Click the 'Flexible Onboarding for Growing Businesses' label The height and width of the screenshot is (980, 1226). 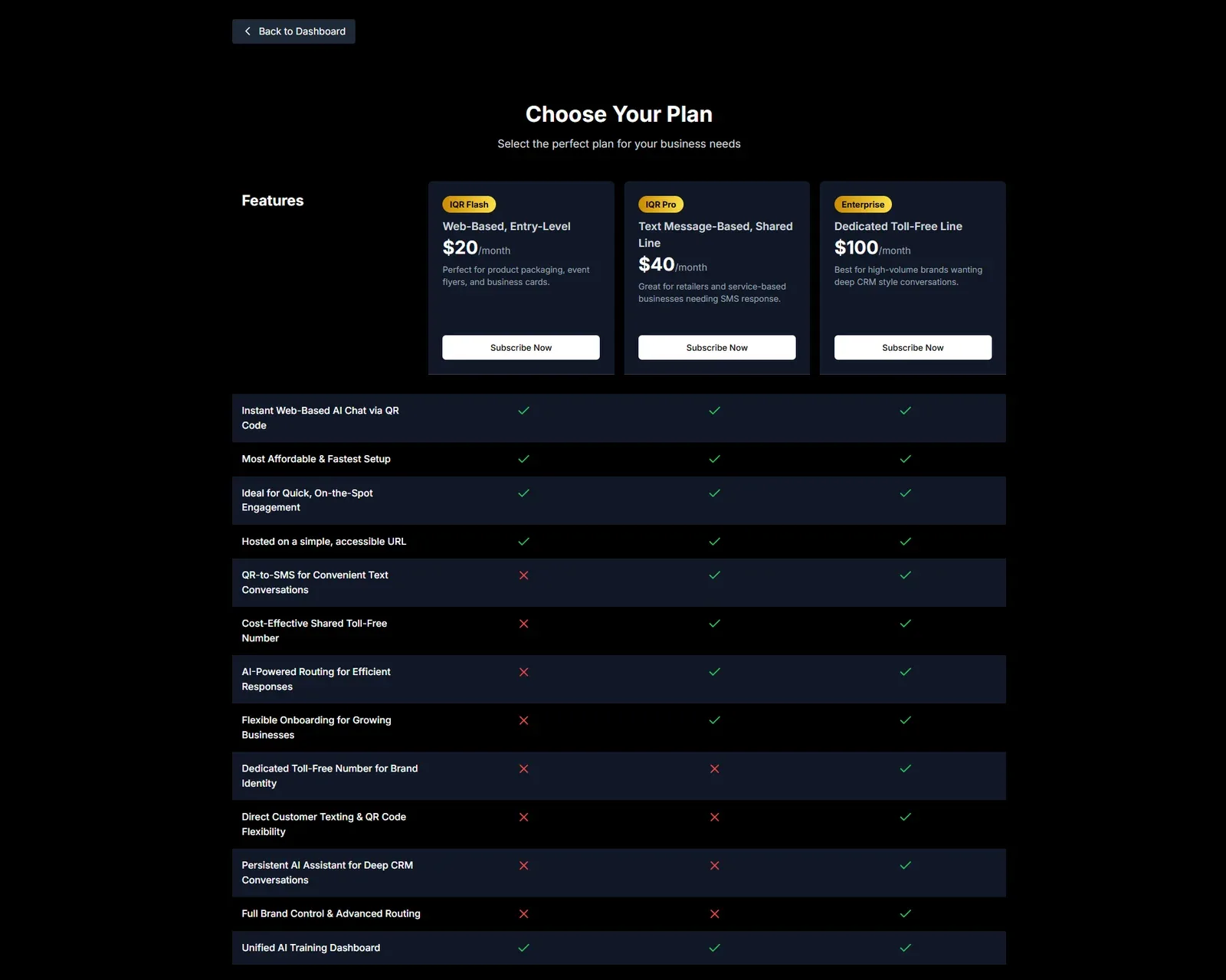tap(316, 727)
